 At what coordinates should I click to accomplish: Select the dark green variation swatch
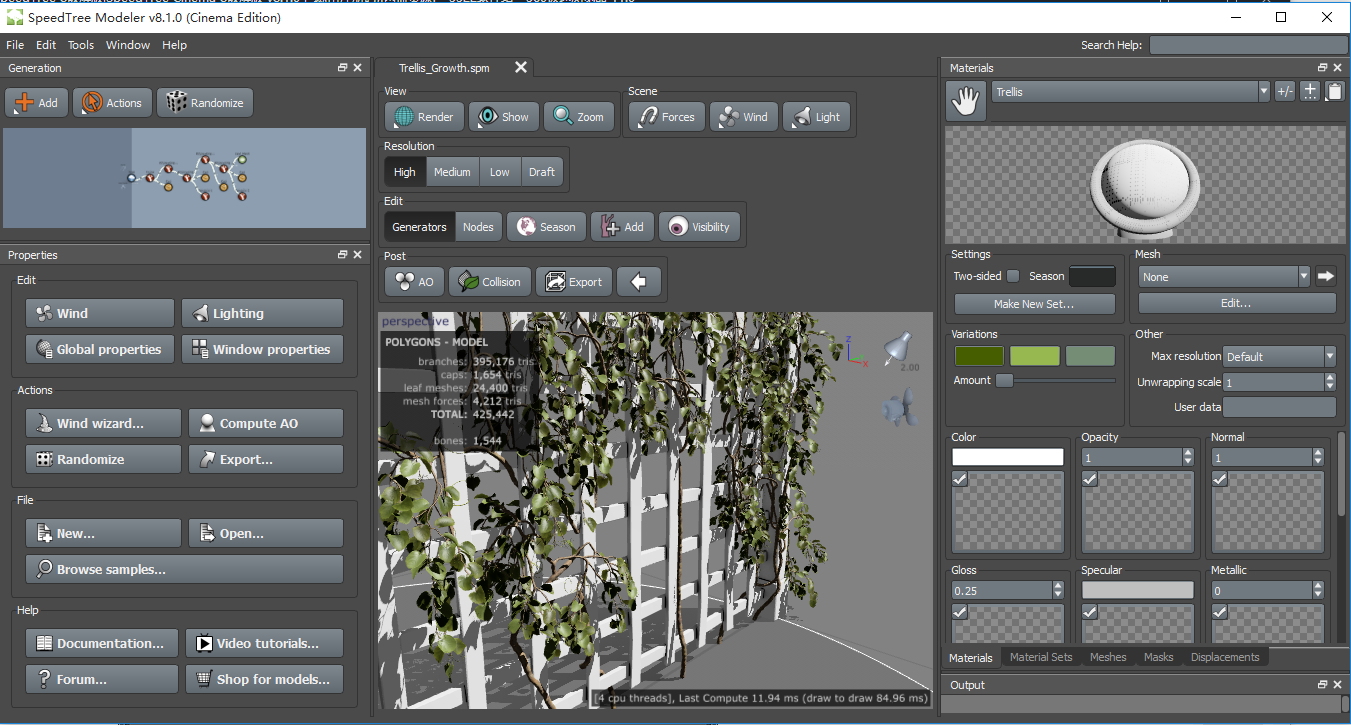[x=979, y=356]
